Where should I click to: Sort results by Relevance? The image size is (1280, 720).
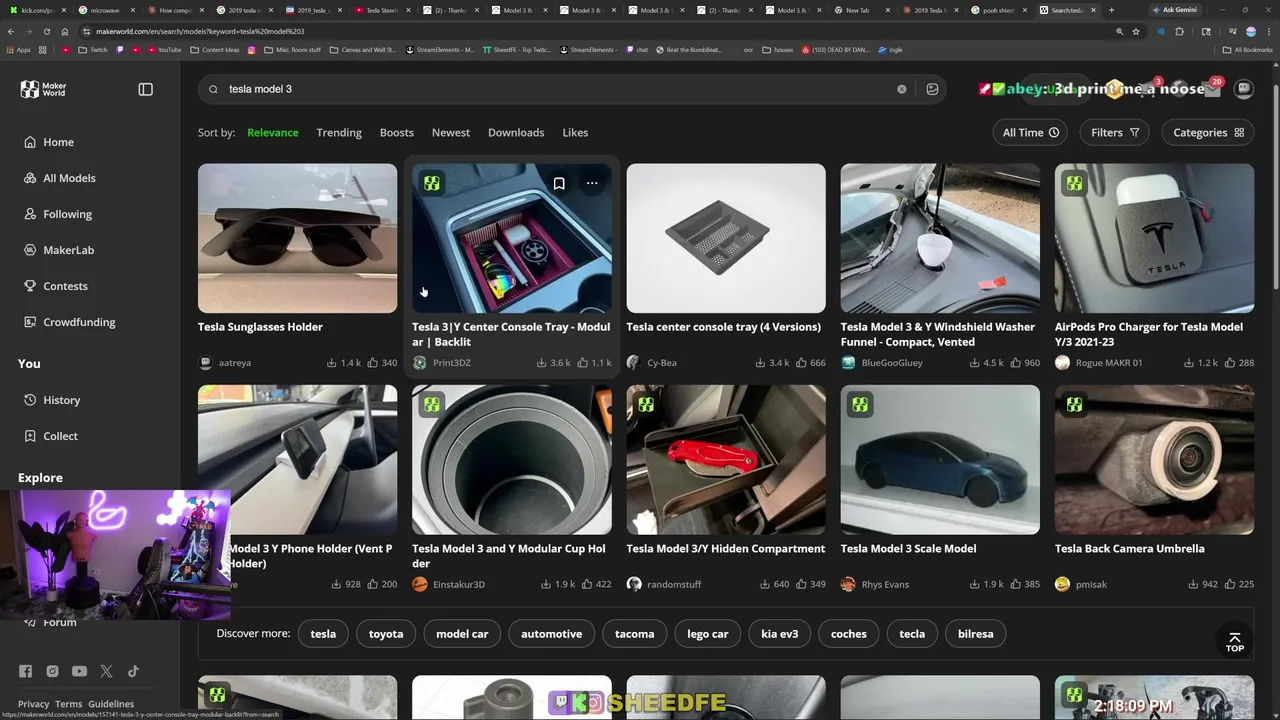point(273,132)
